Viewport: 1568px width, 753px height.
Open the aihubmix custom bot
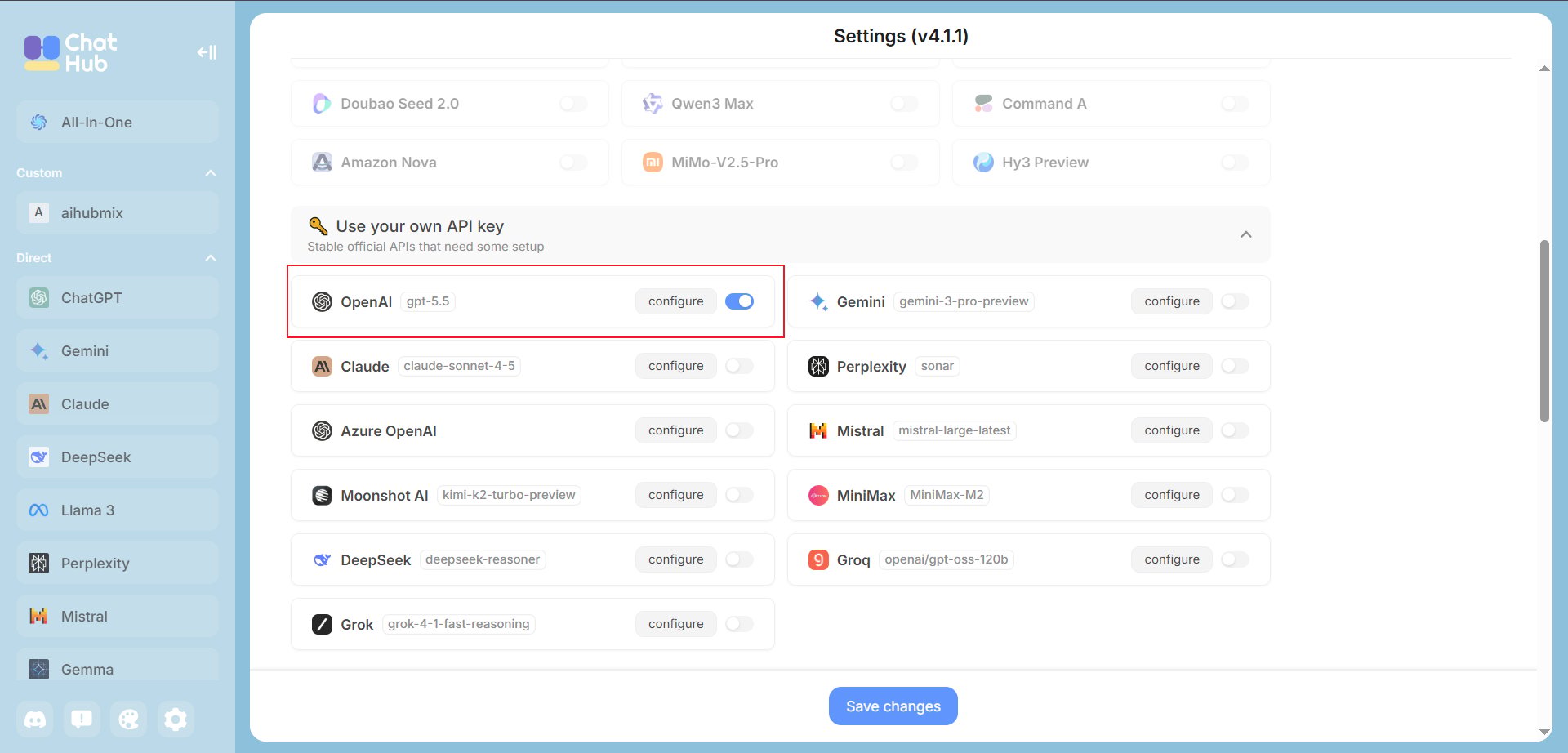pyautogui.click(x=118, y=213)
